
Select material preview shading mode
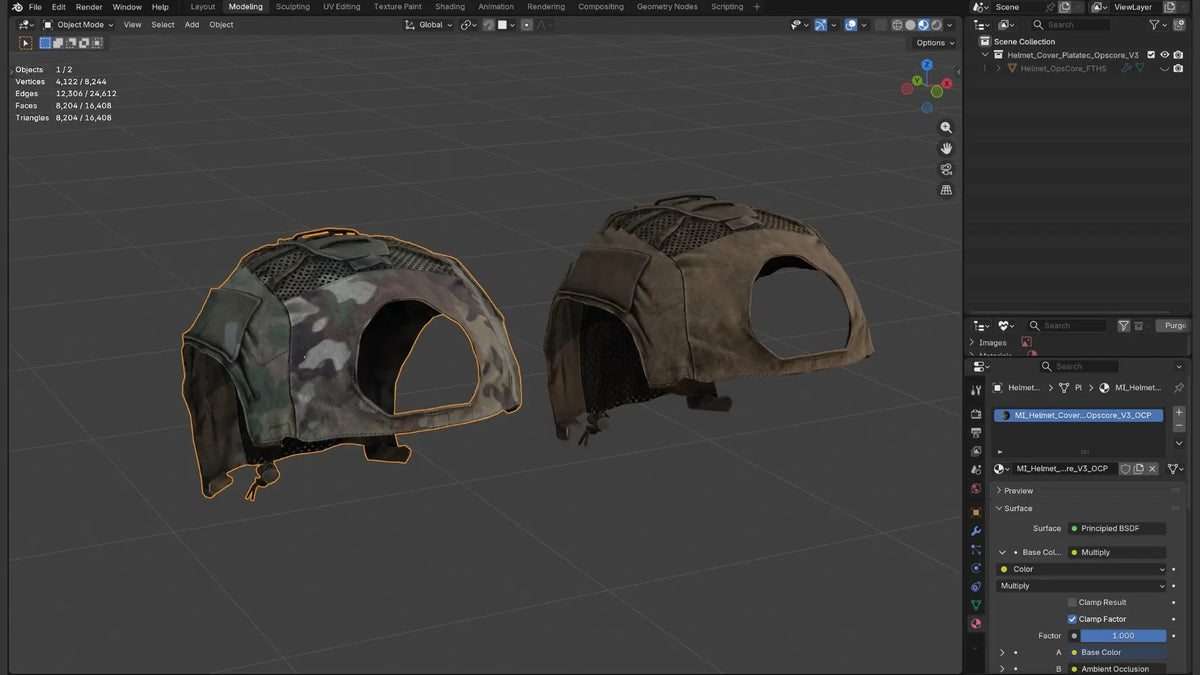coord(923,25)
